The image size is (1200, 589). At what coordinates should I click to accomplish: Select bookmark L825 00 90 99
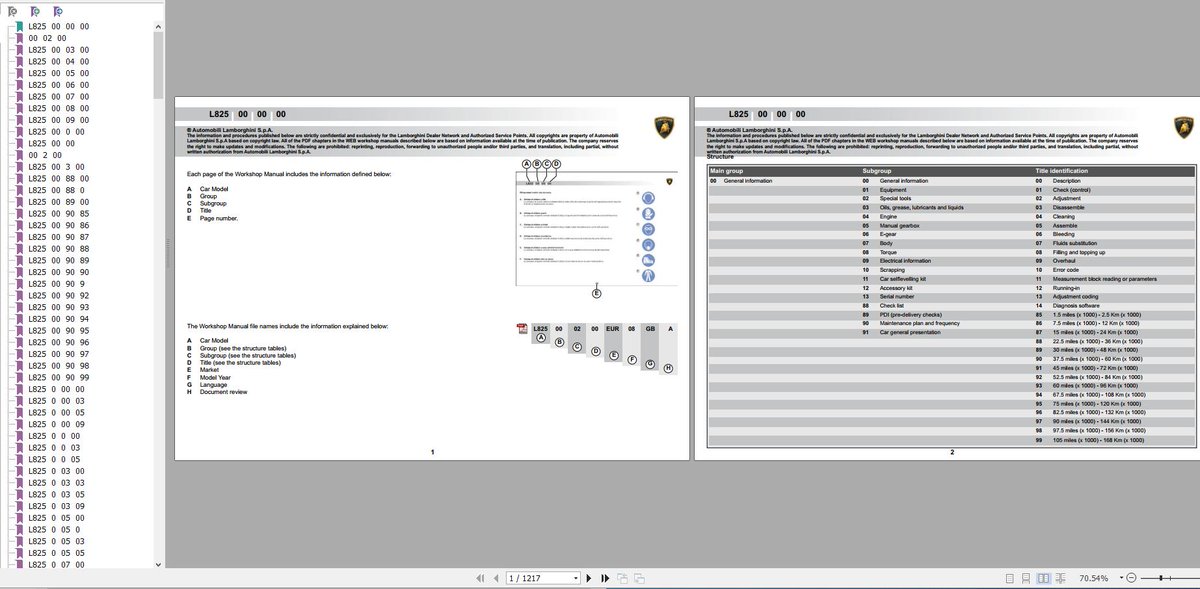point(58,377)
